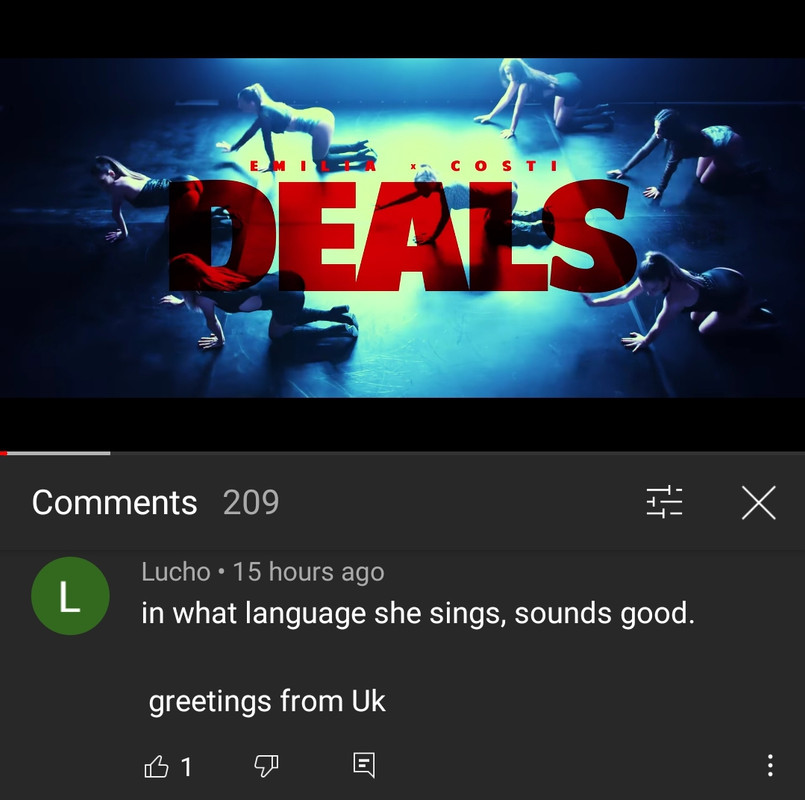The image size is (805, 800).
Task: Tap the EMILIA x COSTI title text
Action: 404,166
